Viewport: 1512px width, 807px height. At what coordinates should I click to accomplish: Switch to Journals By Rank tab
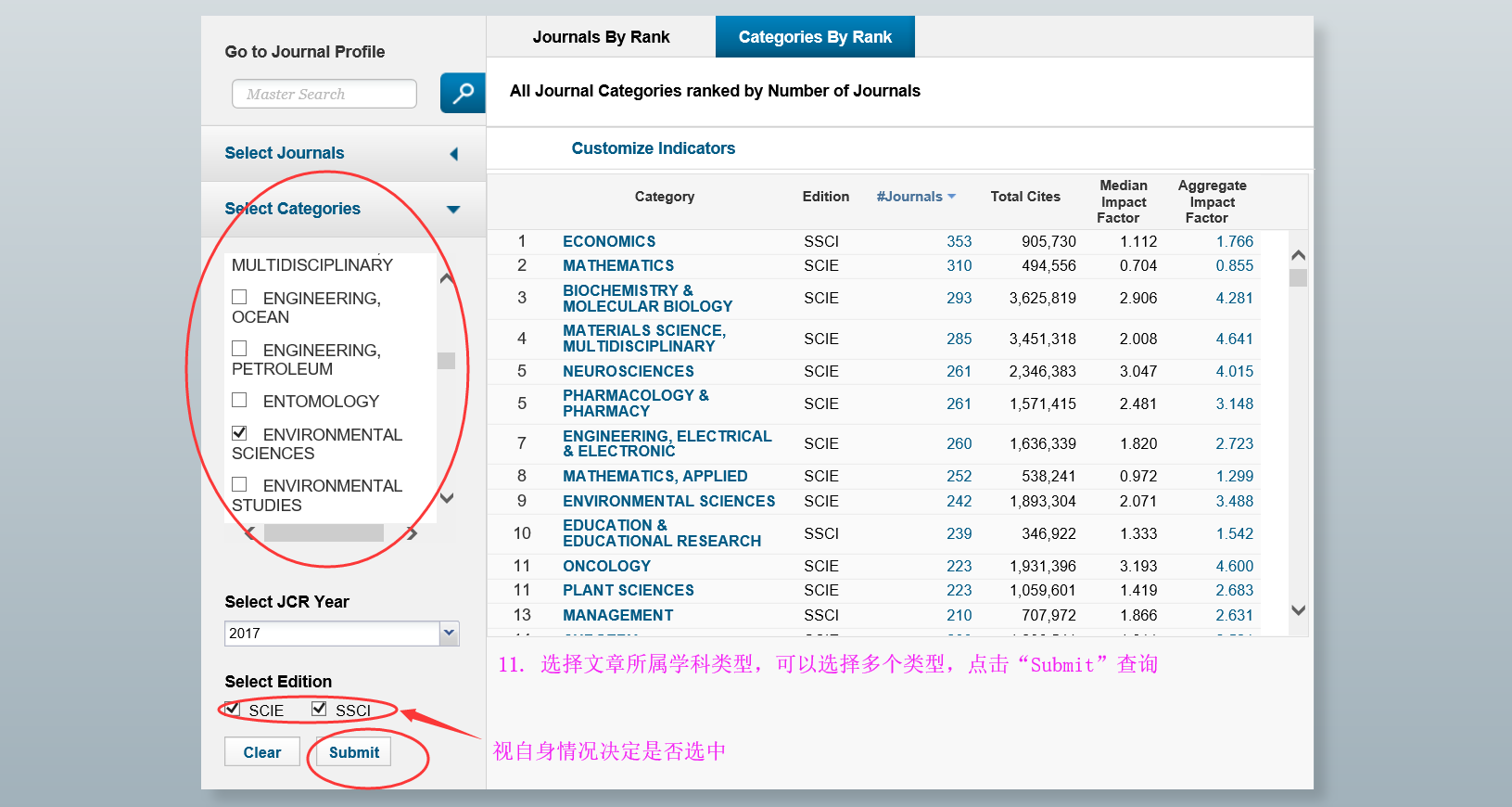tap(601, 37)
